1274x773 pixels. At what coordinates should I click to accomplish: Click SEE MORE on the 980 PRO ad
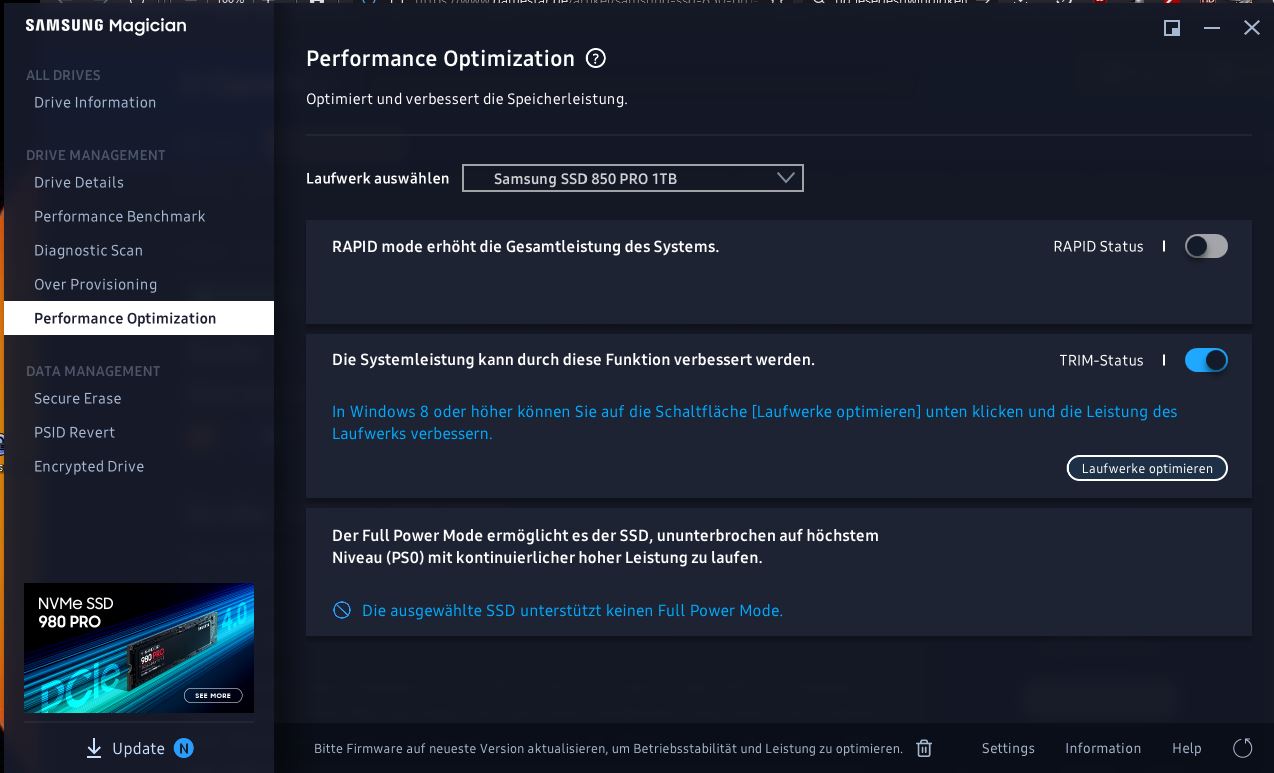213,695
